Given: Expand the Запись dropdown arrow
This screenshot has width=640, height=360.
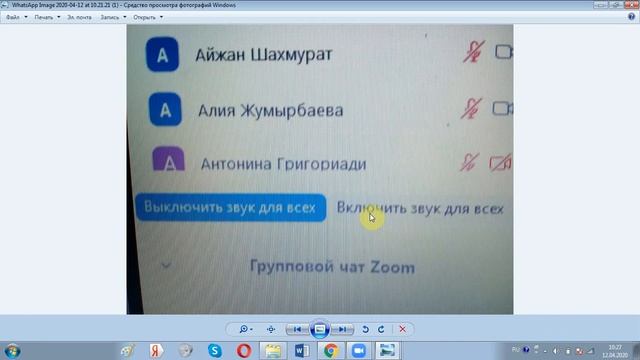Looking at the screenshot, I should [x=125, y=17].
